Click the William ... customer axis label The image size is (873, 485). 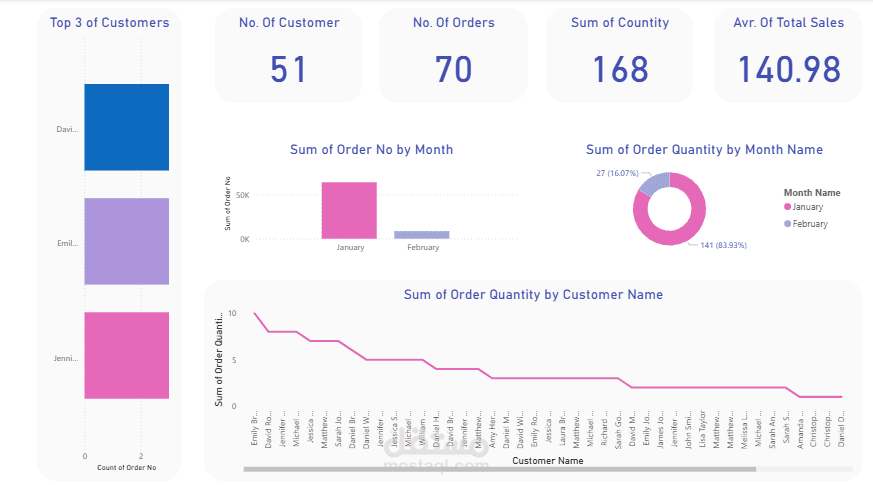pyautogui.click(x=422, y=429)
